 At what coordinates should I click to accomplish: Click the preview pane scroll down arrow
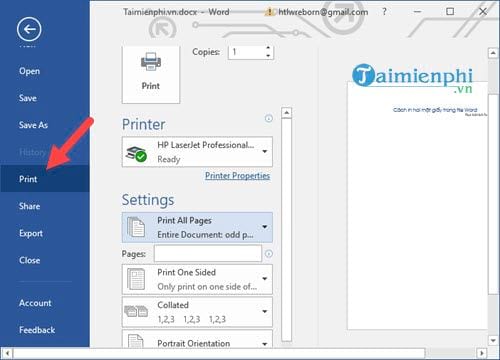click(493, 341)
